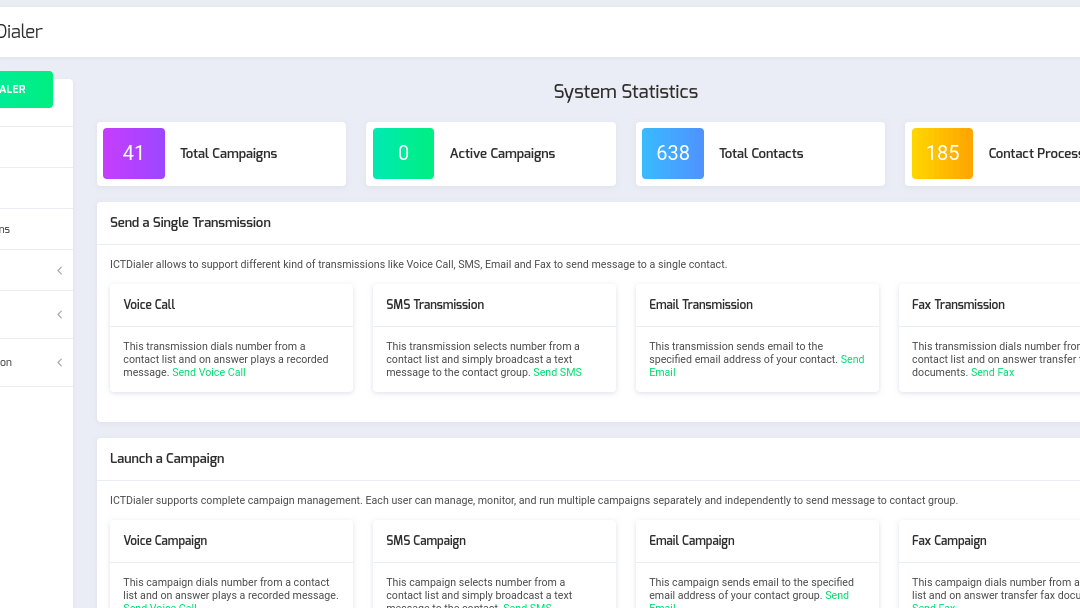Viewport: 1080px width, 608px height.
Task: Click Email Transmission text "sends email to the"
Action: coord(780,346)
